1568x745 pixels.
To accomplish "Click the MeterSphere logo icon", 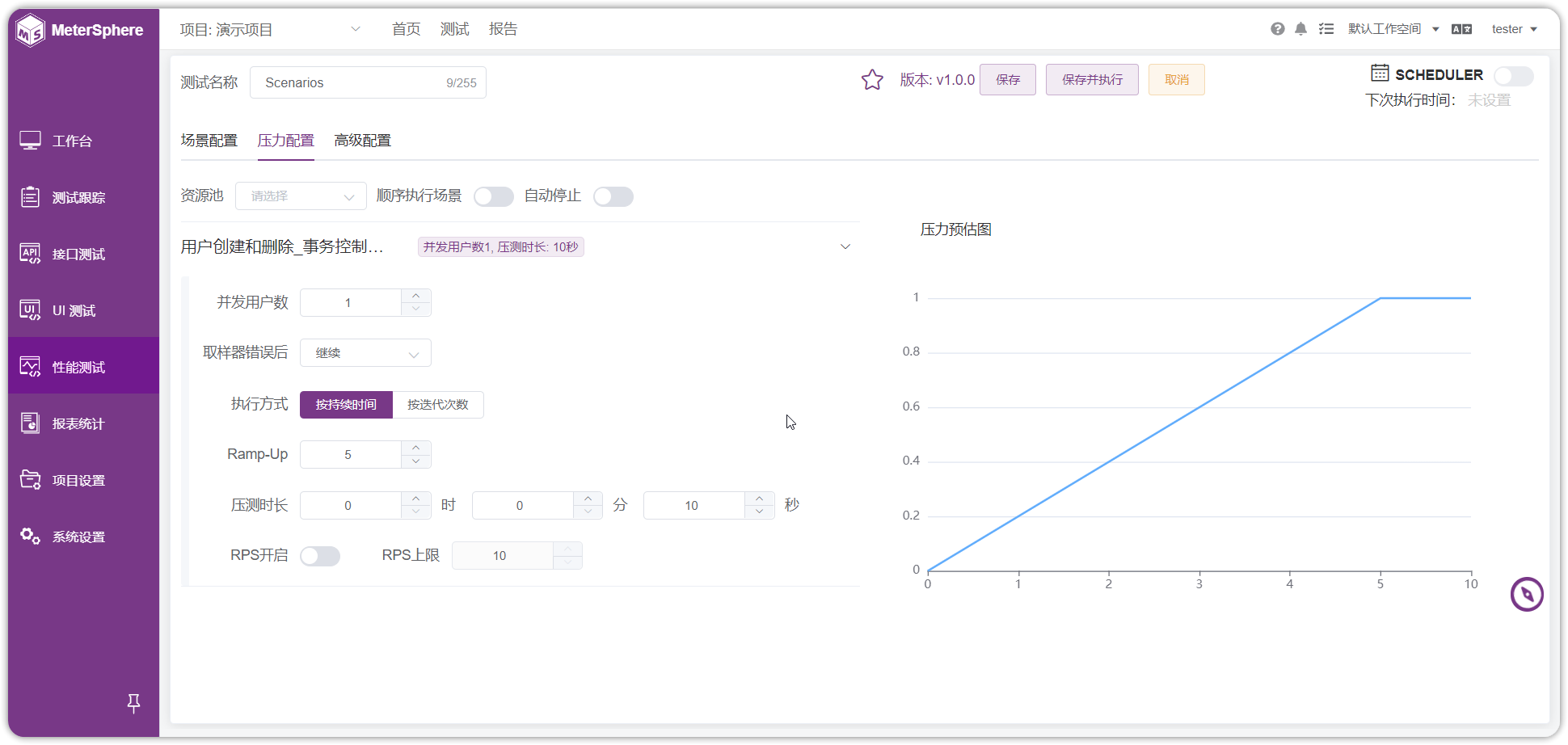I will pyautogui.click(x=31, y=31).
